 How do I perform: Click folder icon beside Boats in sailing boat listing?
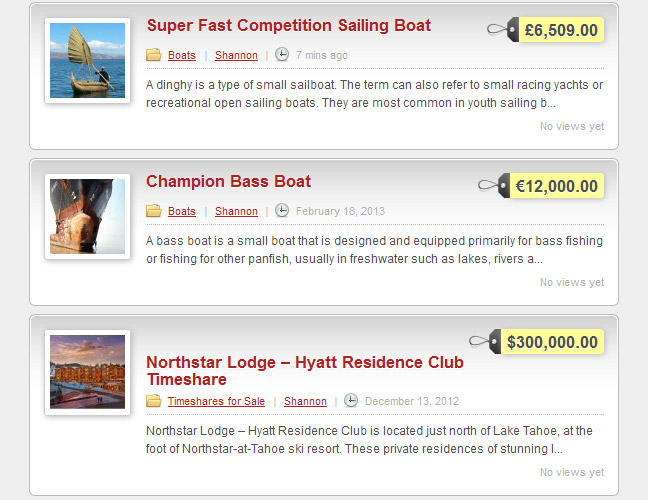(x=154, y=55)
